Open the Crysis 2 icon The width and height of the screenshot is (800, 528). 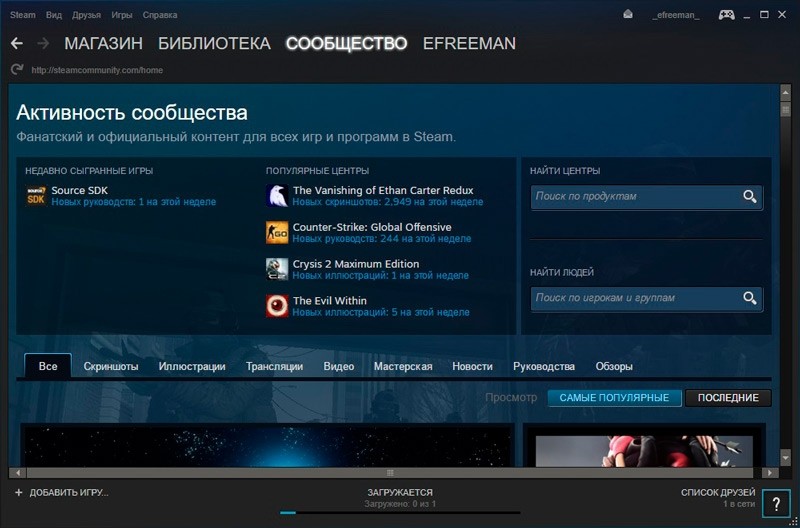tap(277, 269)
